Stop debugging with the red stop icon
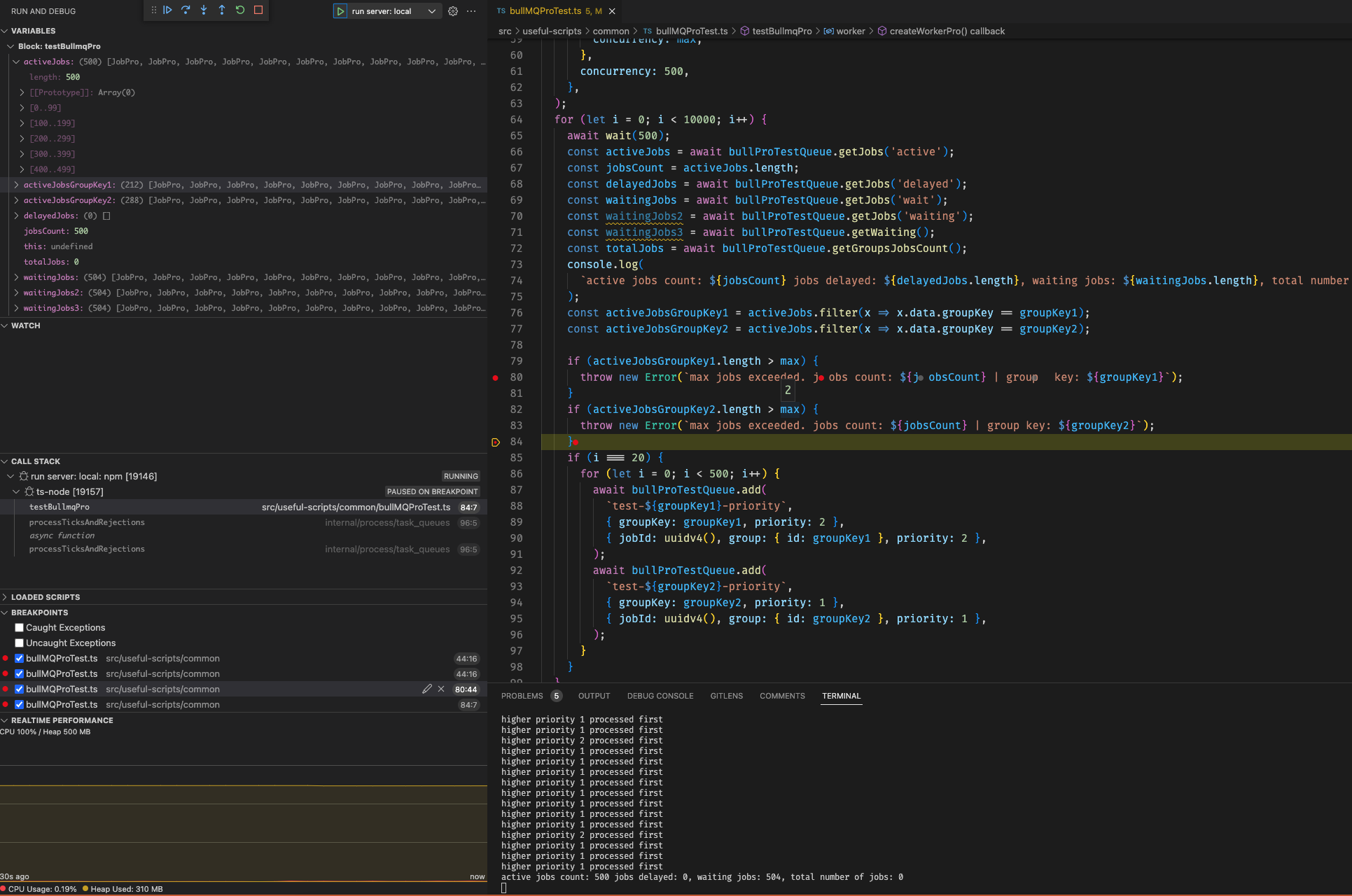The image size is (1352, 896). 258,10
